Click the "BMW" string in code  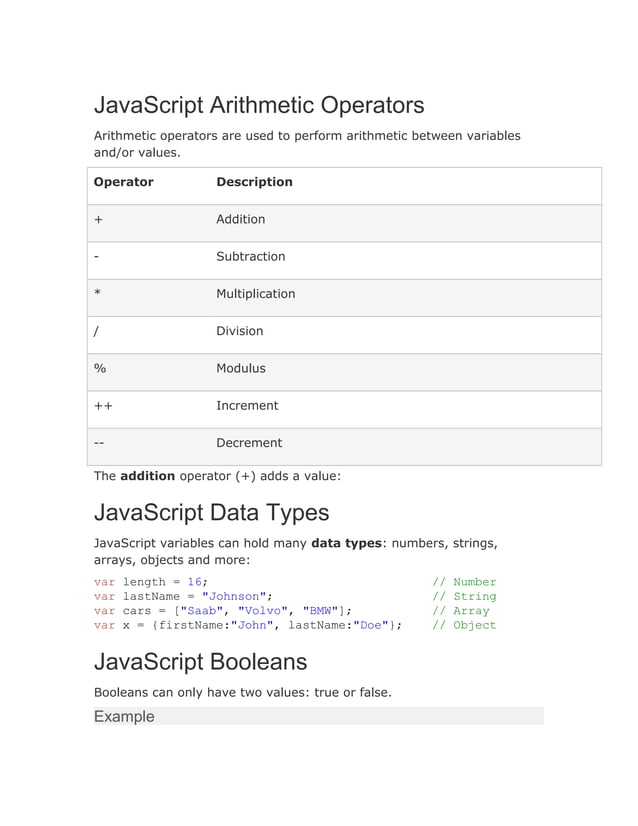click(x=320, y=611)
